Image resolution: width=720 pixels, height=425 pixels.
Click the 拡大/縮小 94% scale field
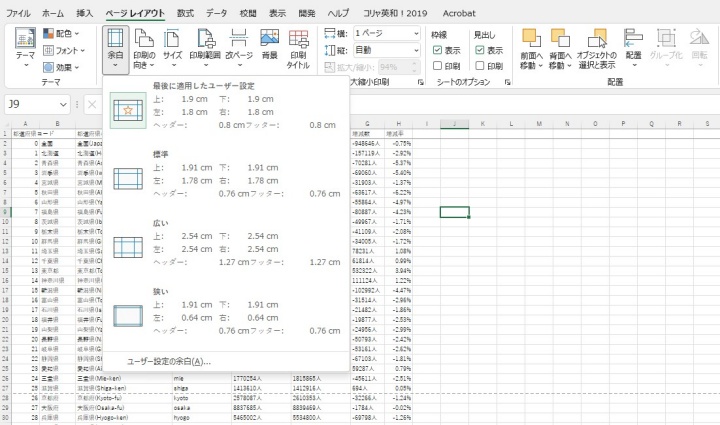point(399,67)
